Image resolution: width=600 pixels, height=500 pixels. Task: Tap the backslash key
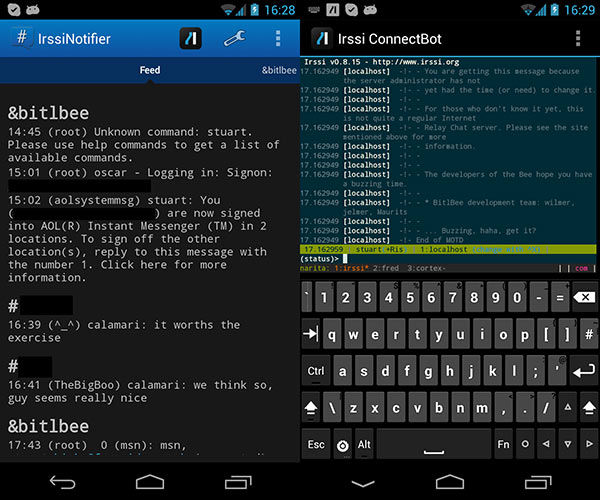click(332, 408)
